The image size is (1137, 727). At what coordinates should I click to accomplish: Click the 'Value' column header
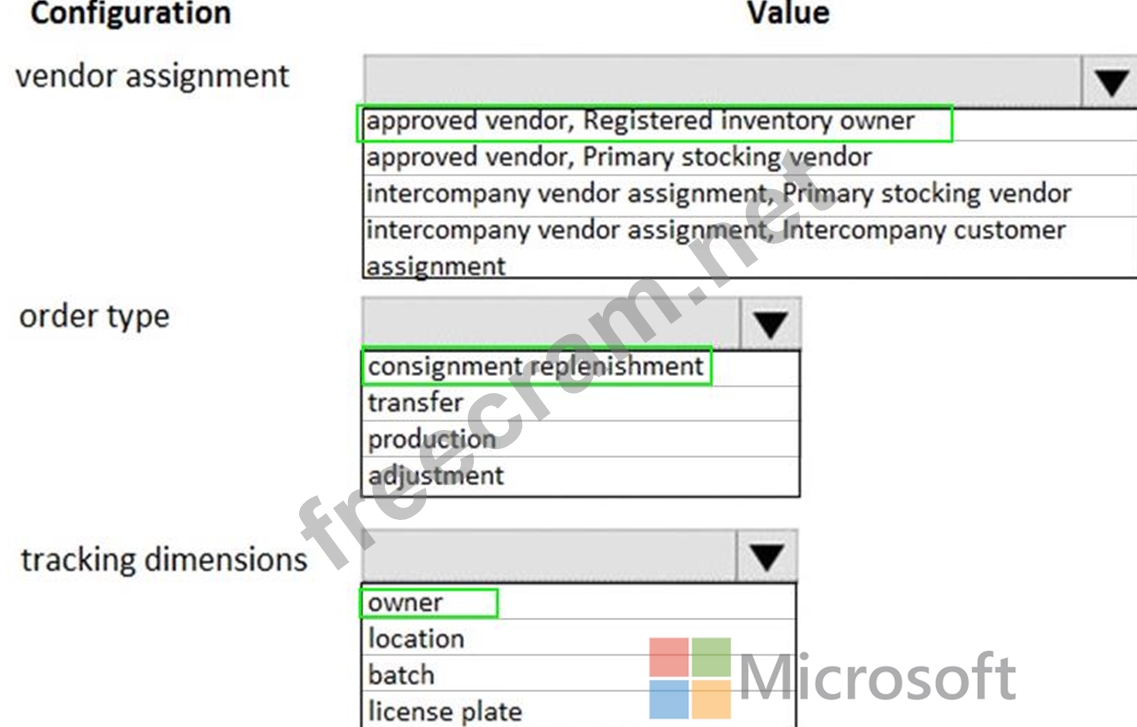[788, 13]
